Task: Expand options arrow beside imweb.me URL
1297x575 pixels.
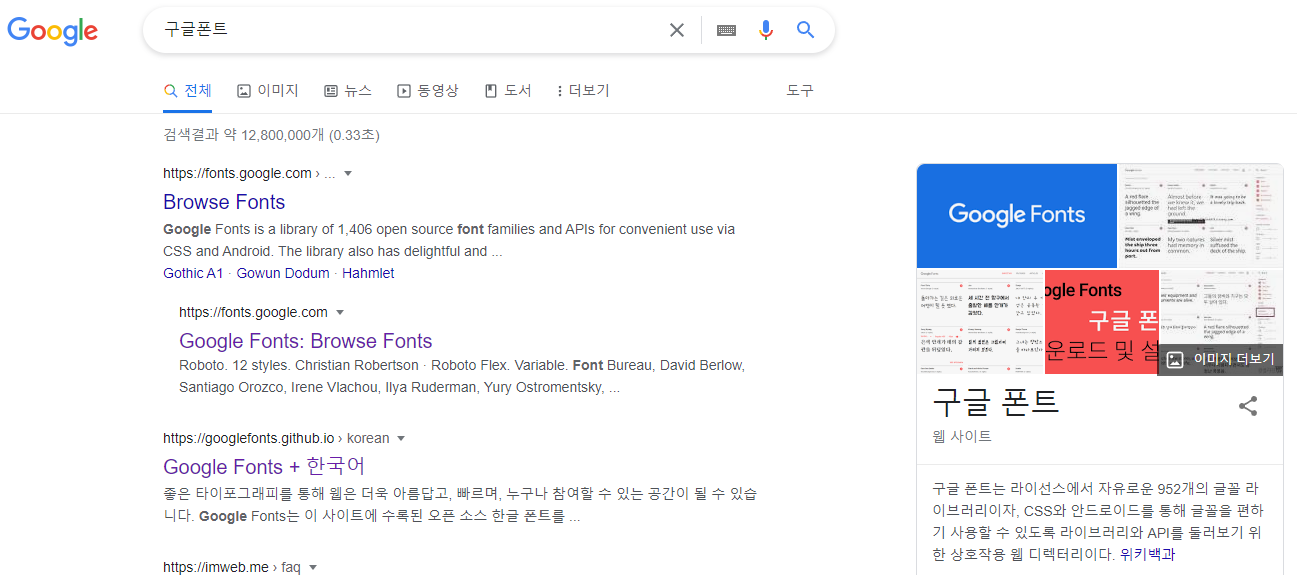Action: click(313, 567)
